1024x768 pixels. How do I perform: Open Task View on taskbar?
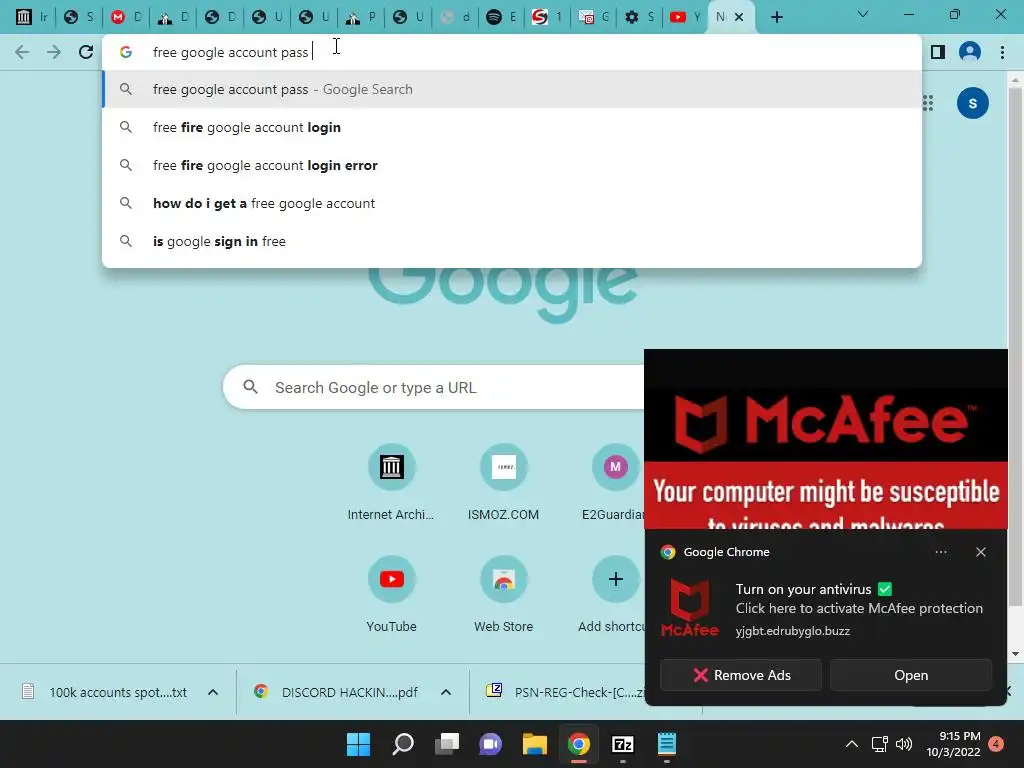point(447,744)
